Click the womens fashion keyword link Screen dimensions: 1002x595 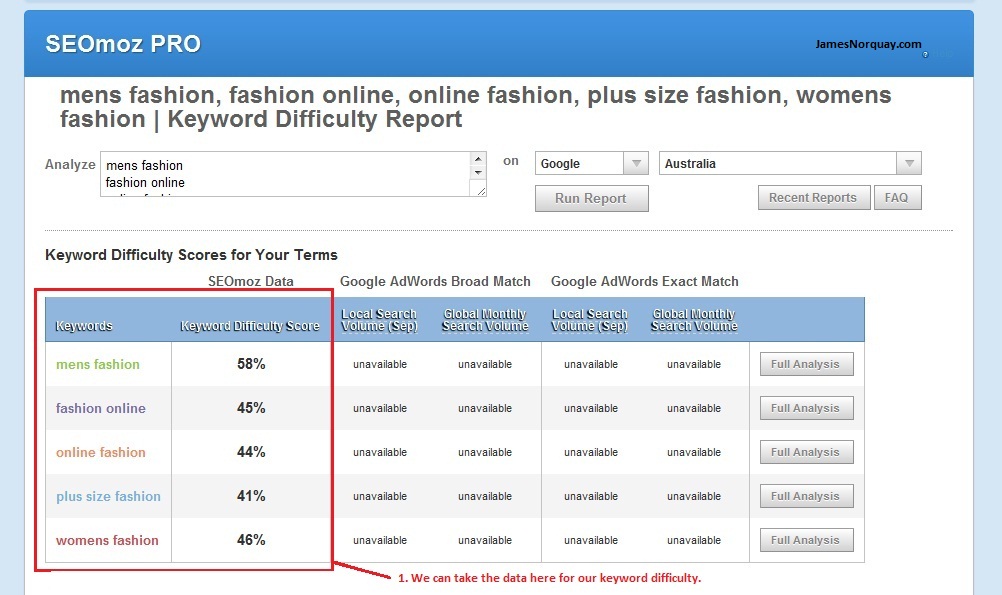[x=107, y=540]
